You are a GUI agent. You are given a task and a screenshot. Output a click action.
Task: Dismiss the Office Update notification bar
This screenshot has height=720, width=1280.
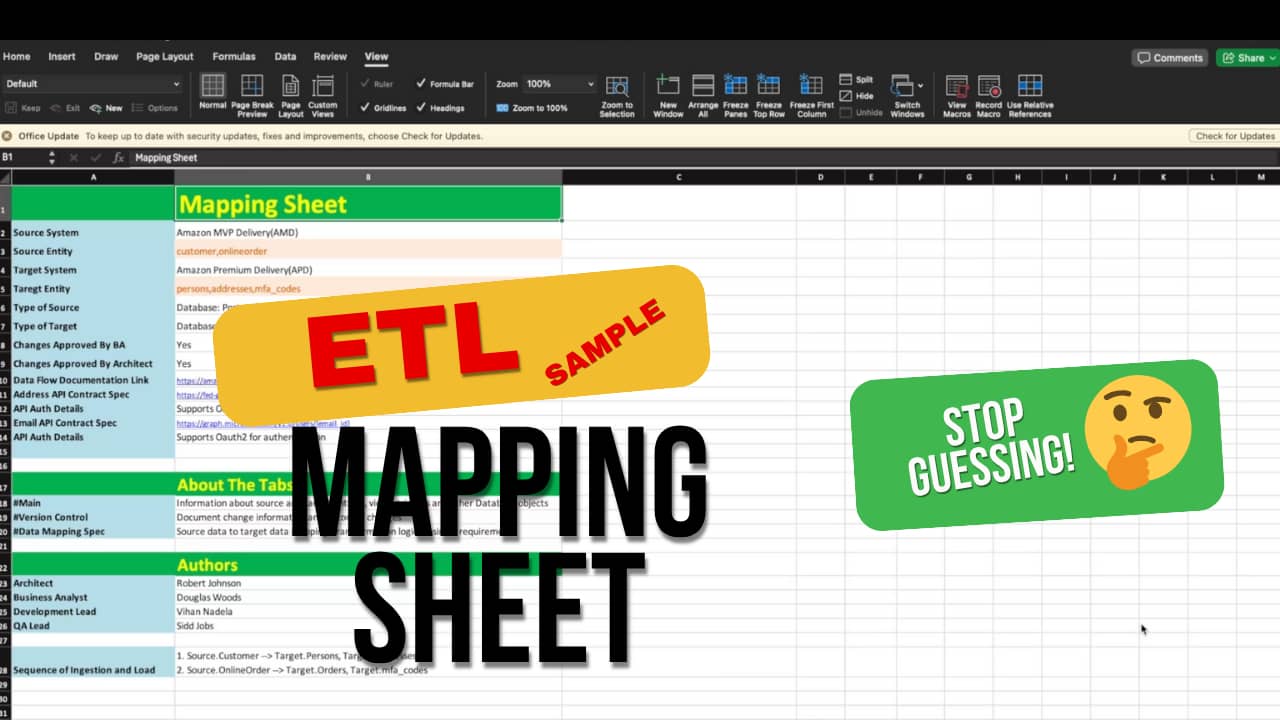coord(7,136)
